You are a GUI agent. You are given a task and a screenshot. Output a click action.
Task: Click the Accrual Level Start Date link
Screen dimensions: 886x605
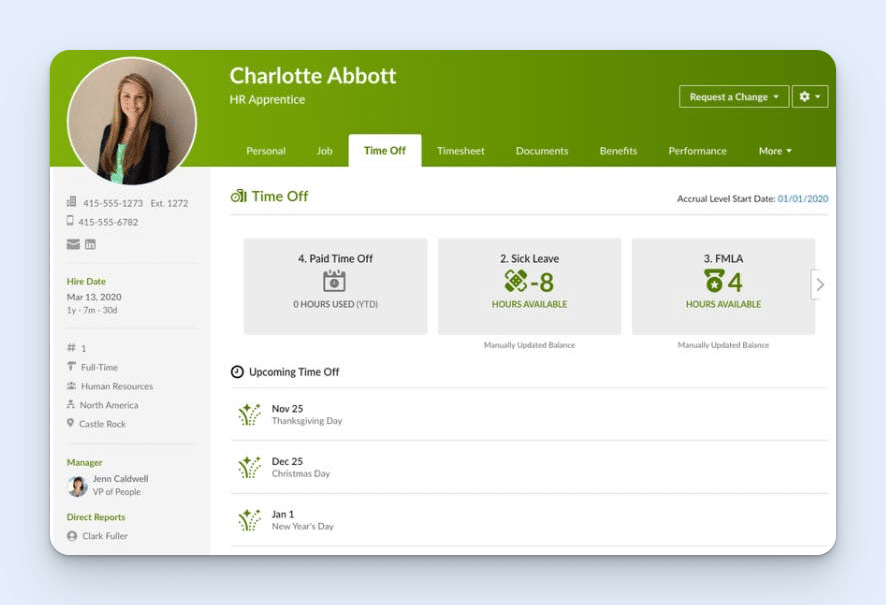pos(800,198)
